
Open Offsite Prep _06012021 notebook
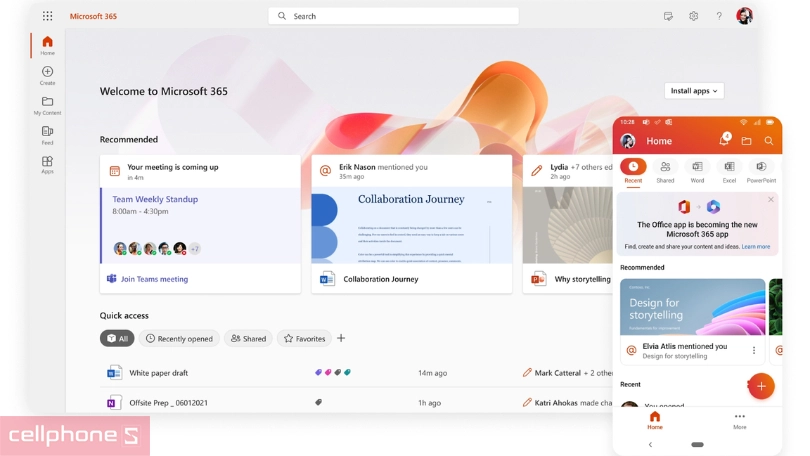168,403
